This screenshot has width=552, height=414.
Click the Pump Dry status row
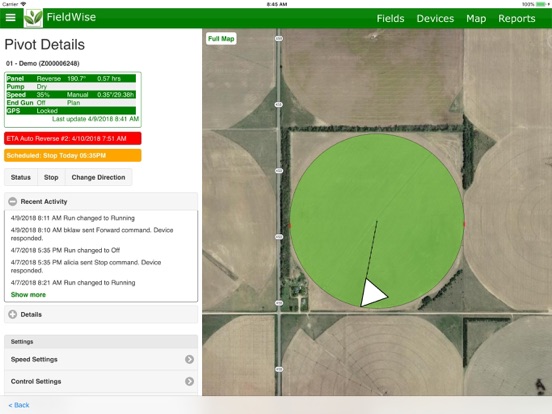71,87
